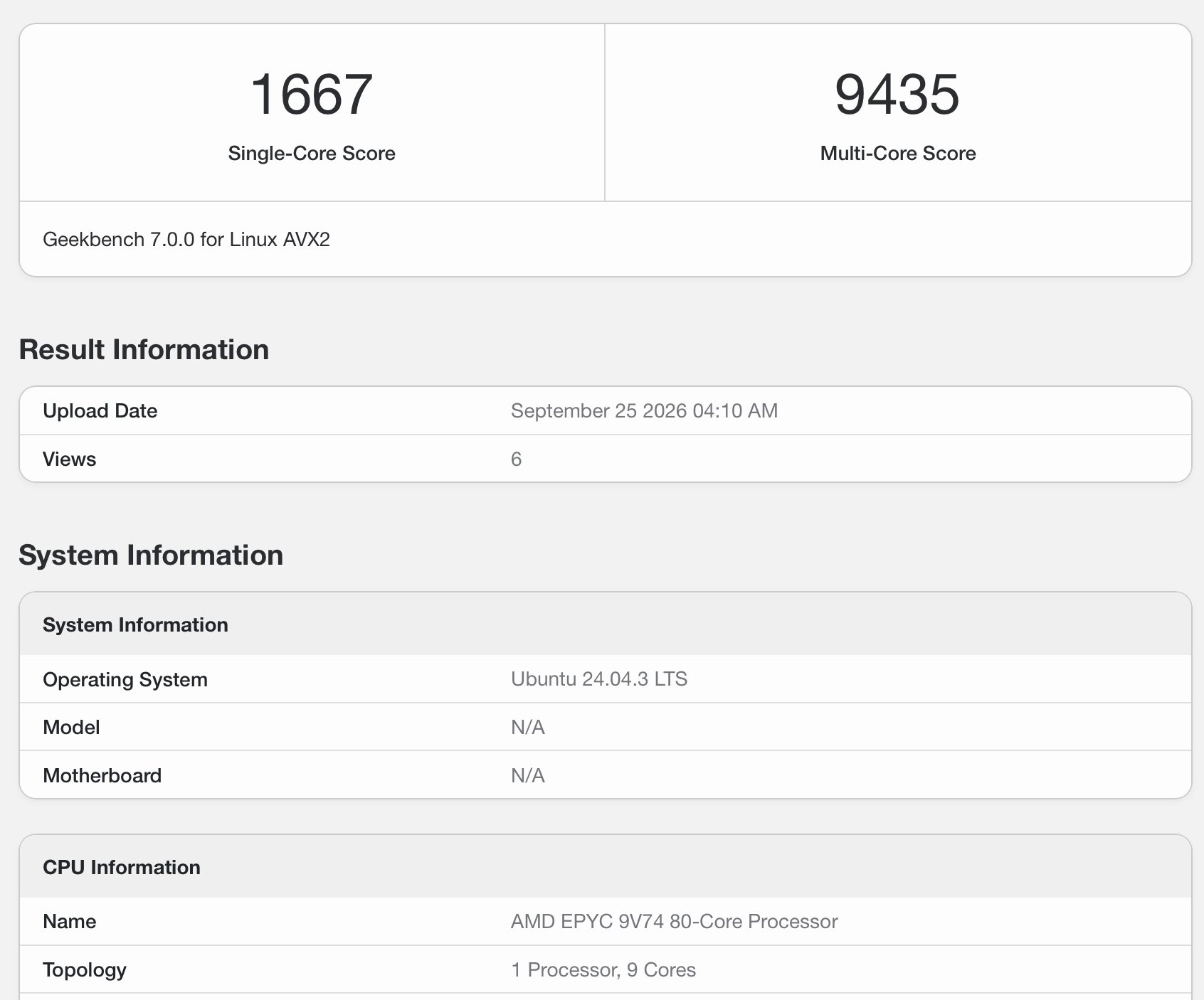Select the N/A value for Motherboard
This screenshot has height=1000, width=1204.
pos(528,776)
